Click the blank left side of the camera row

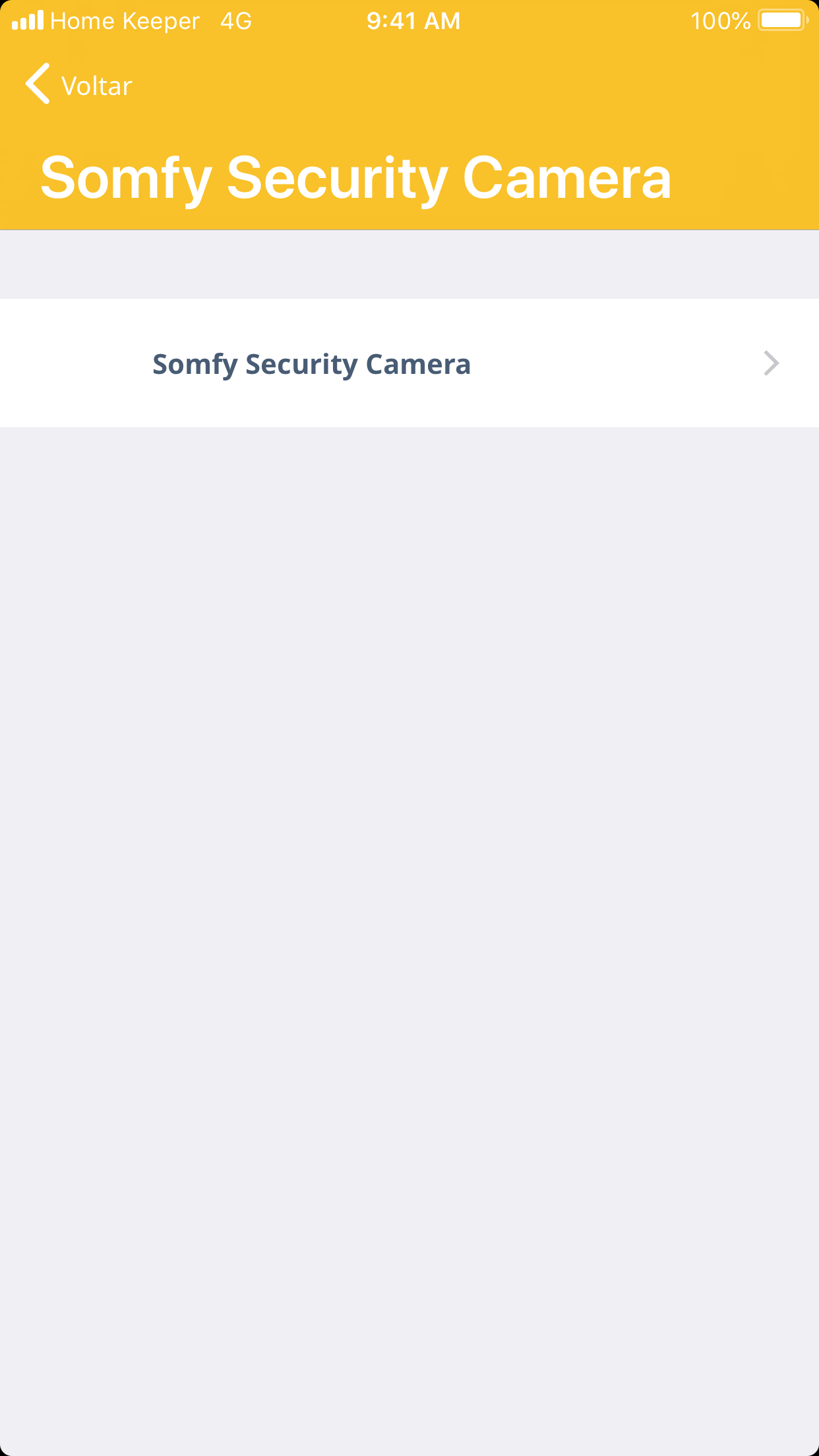[73, 363]
